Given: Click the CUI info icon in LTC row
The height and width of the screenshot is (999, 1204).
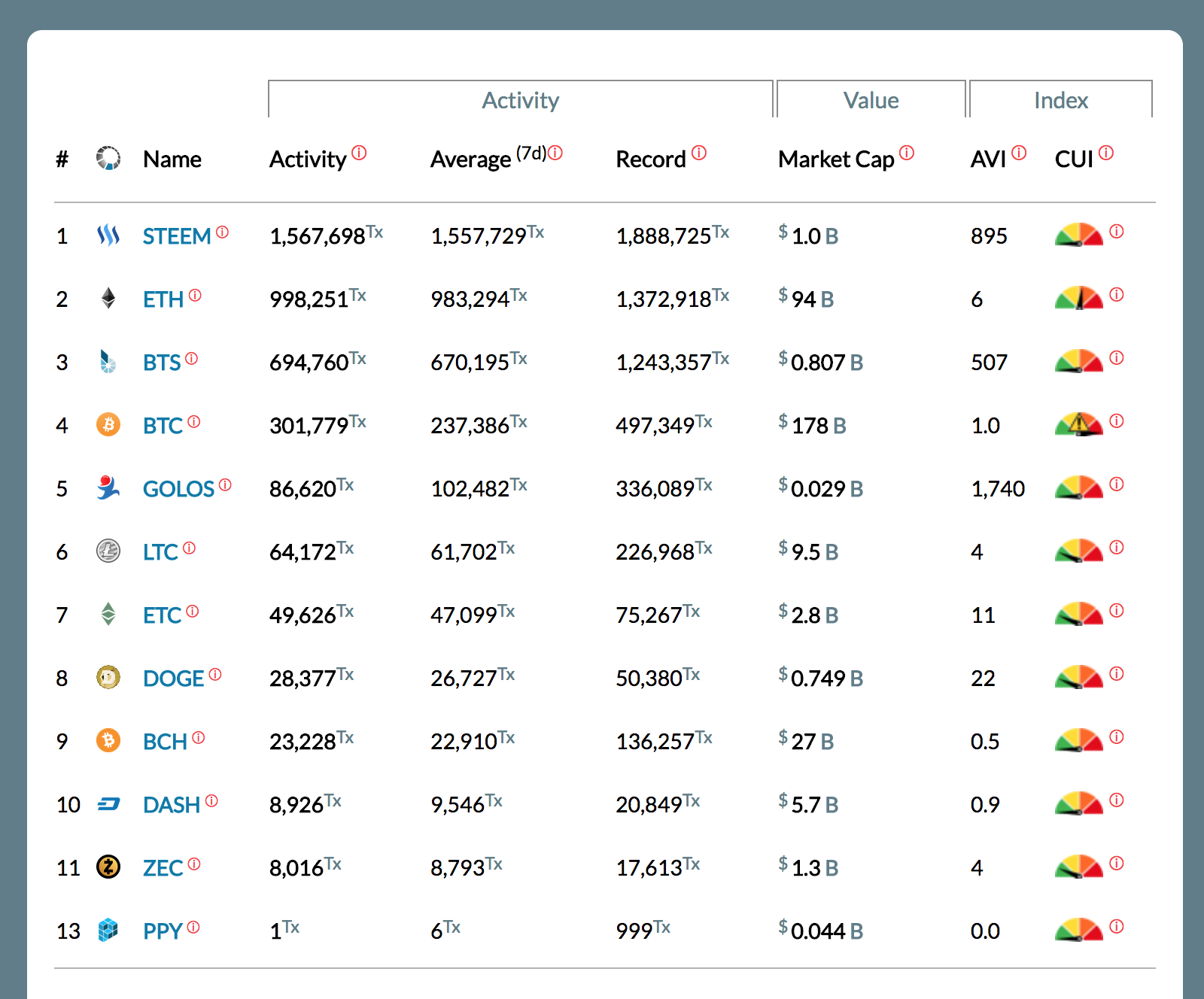Looking at the screenshot, I should coord(1117,547).
